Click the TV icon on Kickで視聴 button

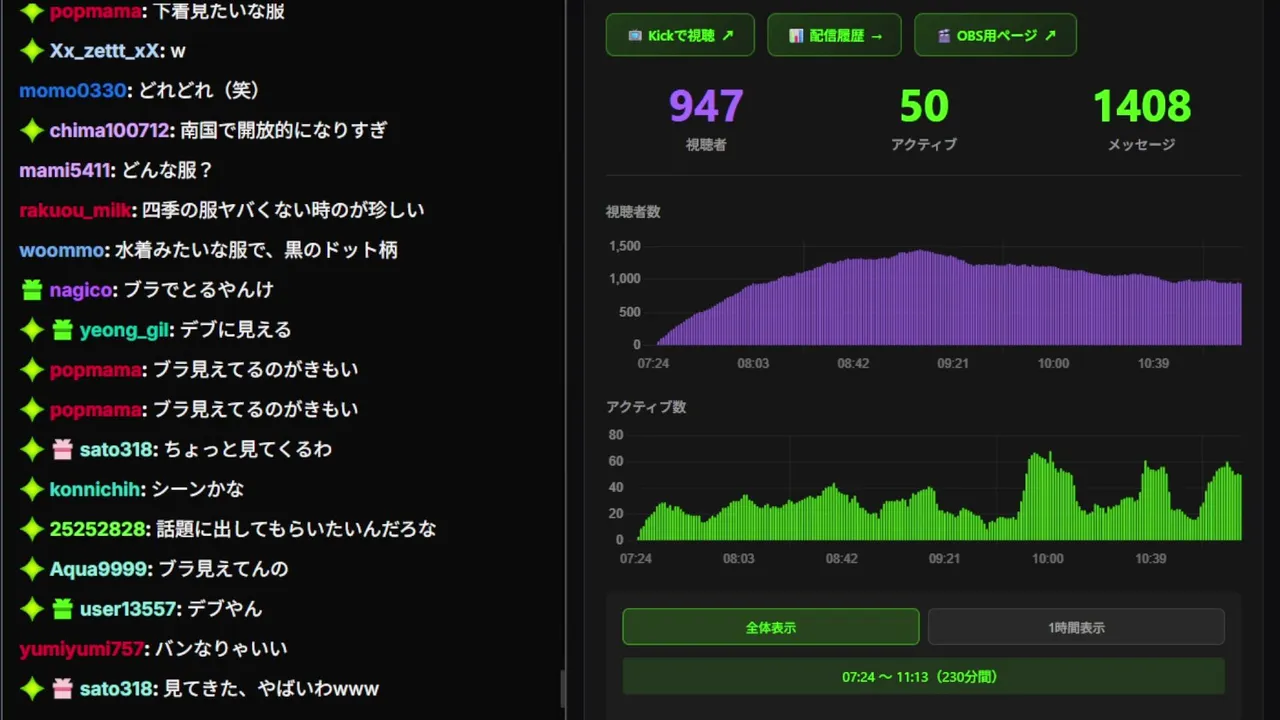[635, 35]
